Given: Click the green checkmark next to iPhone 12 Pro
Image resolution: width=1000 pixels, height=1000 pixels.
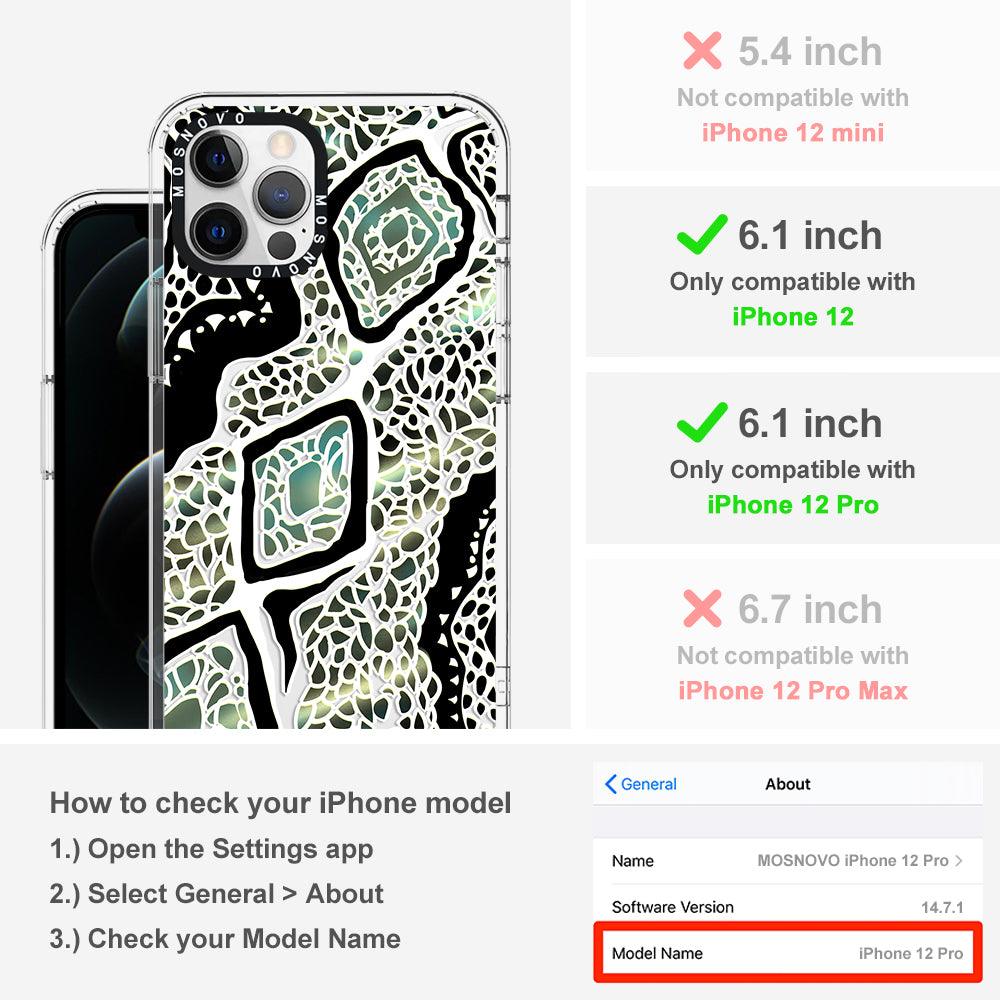Looking at the screenshot, I should (702, 422).
